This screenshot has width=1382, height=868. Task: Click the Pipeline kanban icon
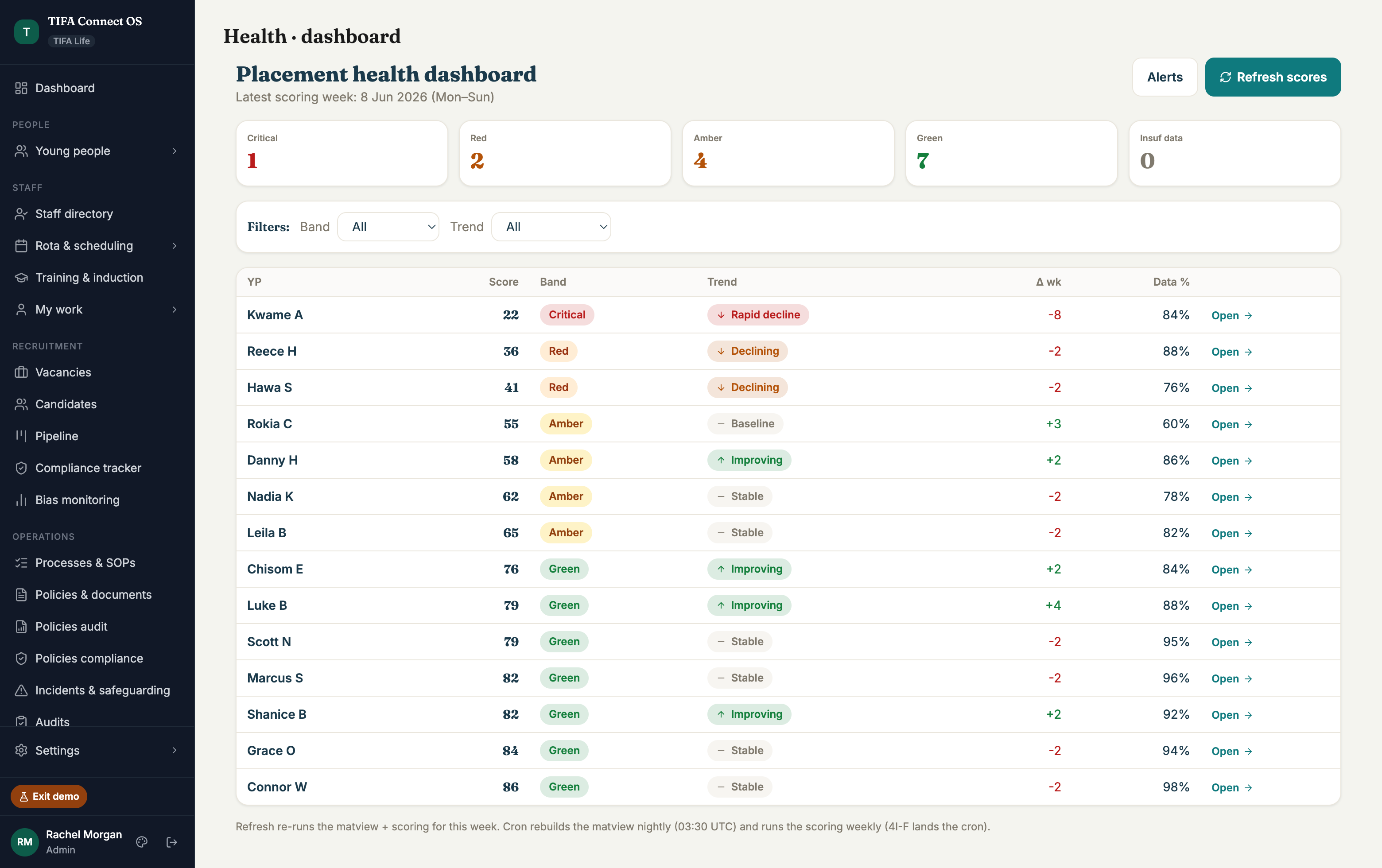pos(21,436)
